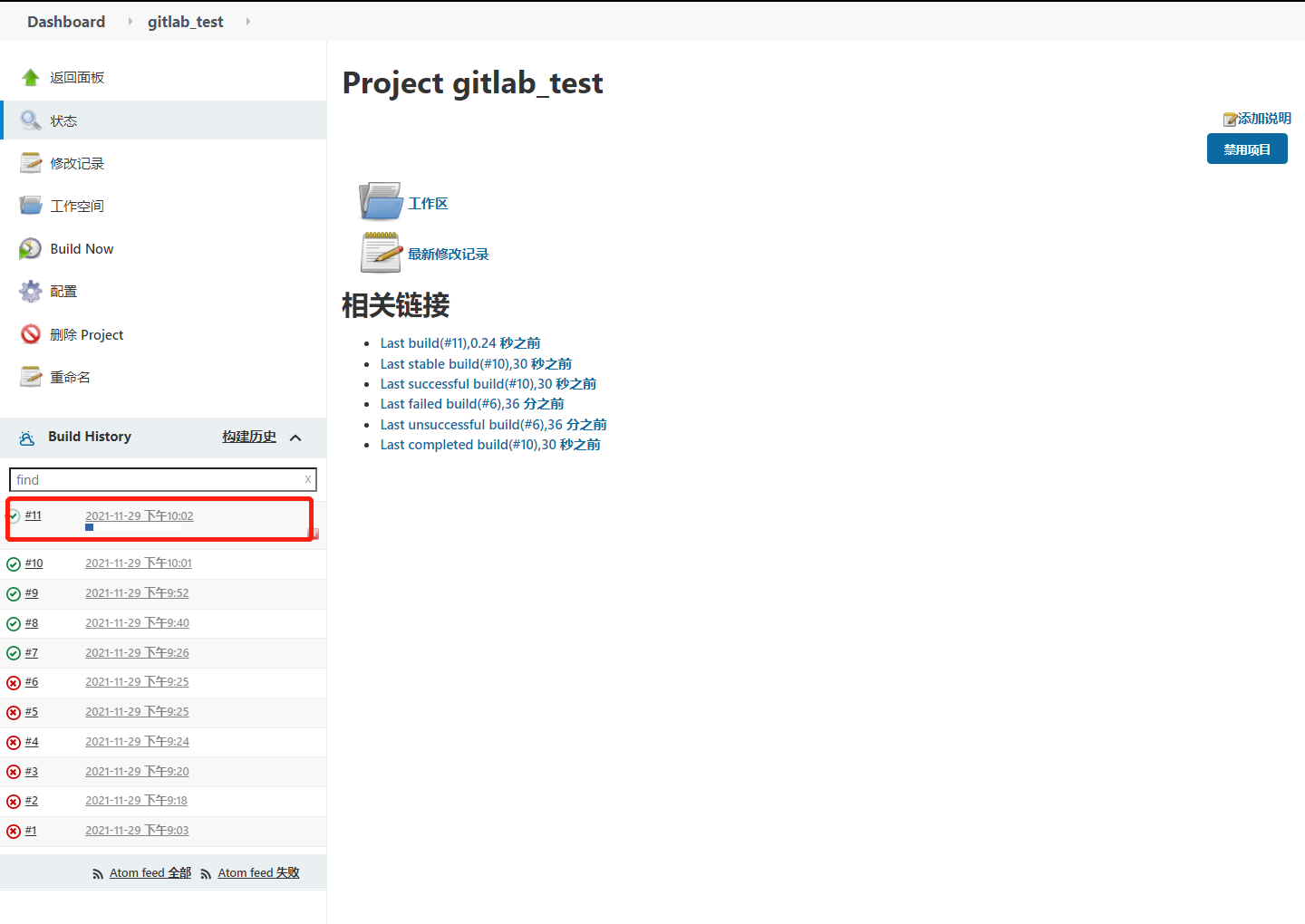Click the success status icon of build #10
Image resolution: width=1305 pixels, height=924 pixels.
point(14,564)
